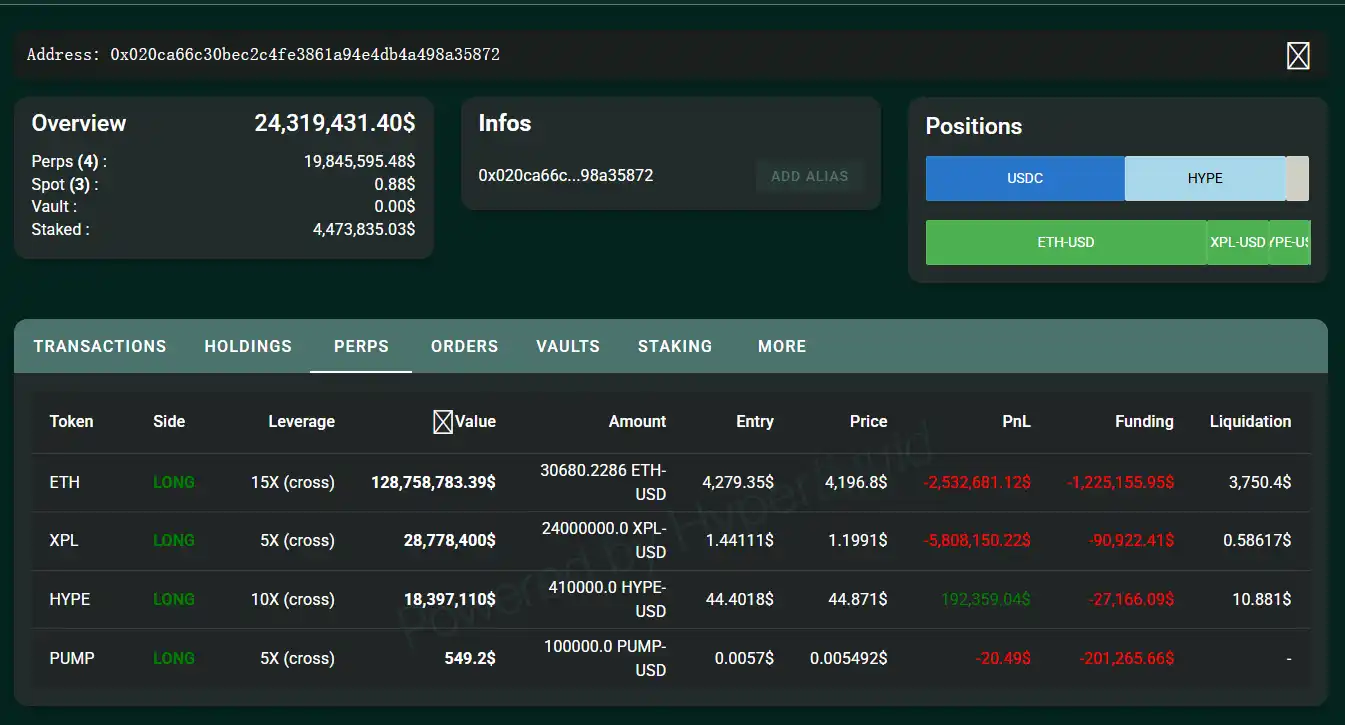The height and width of the screenshot is (725, 1345).
Task: Click the icon right of the address bar
Action: (1297, 56)
